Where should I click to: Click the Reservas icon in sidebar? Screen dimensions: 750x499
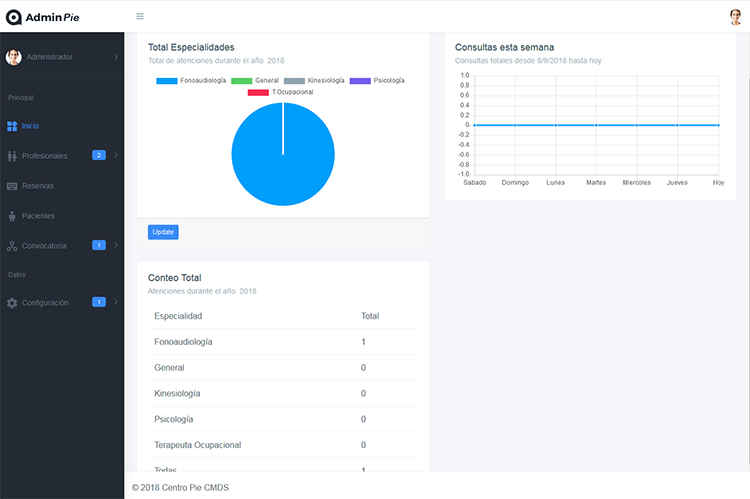[12, 186]
